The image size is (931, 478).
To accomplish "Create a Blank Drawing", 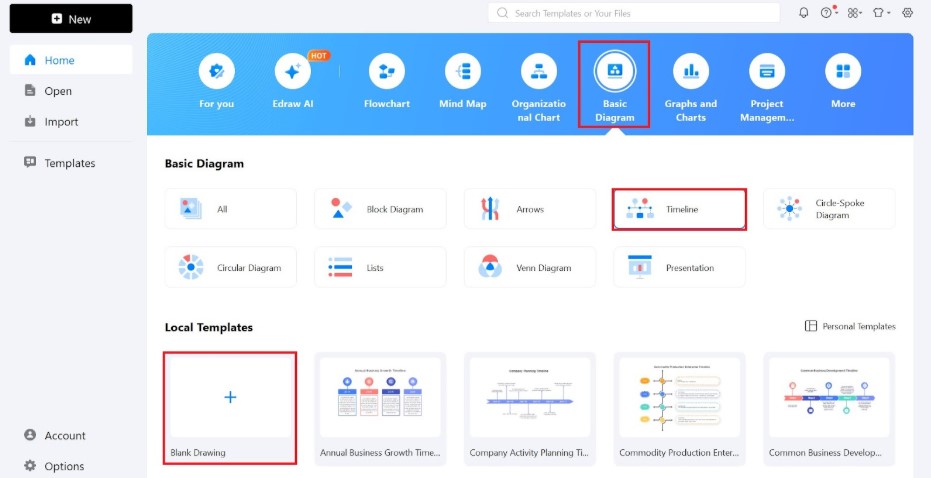I will (230, 408).
